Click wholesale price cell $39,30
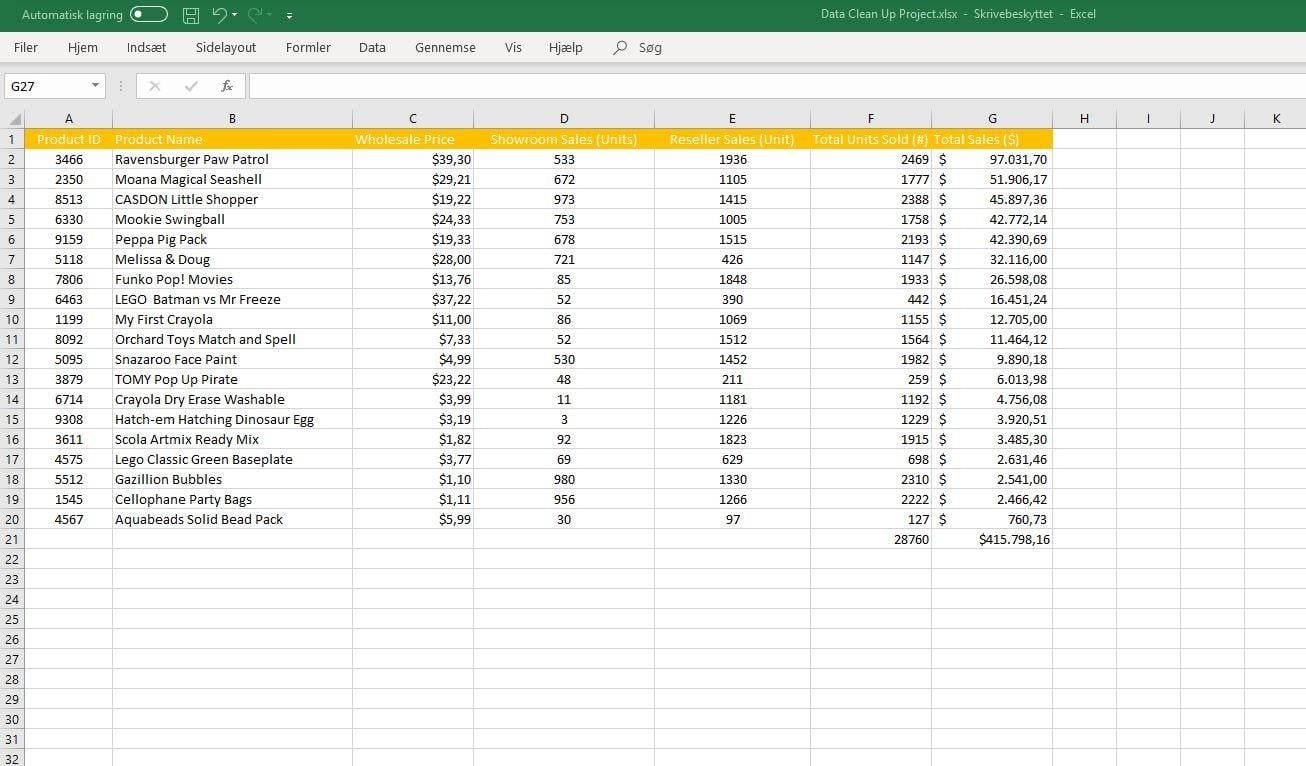The image size is (1306, 766). click(x=413, y=159)
